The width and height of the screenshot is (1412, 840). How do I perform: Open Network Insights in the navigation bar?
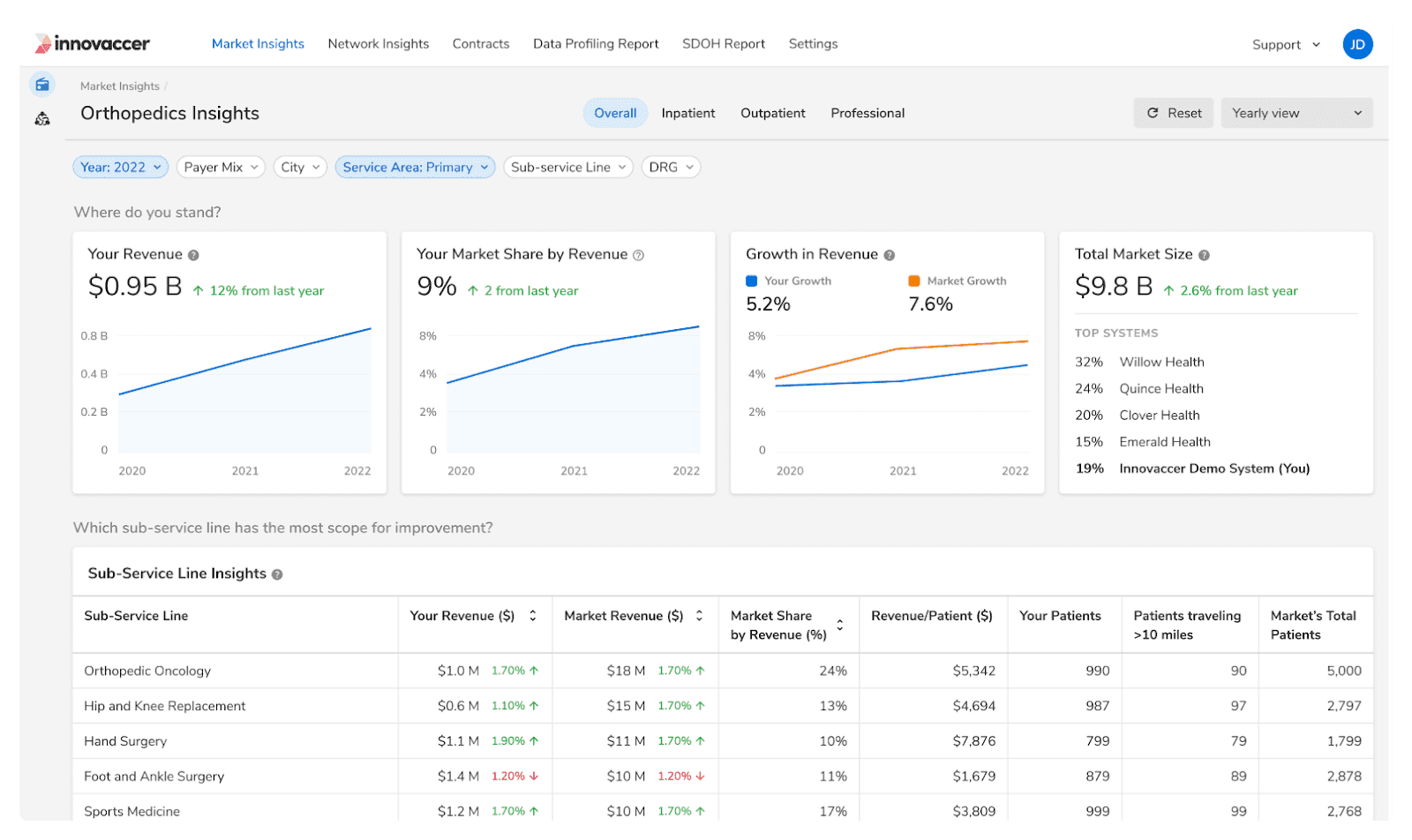[378, 43]
